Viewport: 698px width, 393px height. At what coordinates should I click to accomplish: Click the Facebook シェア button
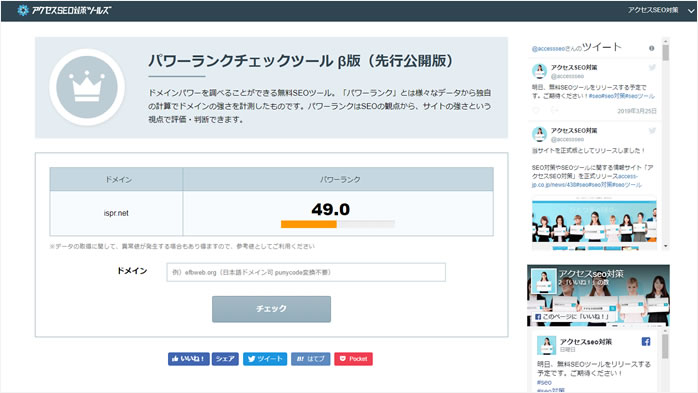pyautogui.click(x=225, y=359)
